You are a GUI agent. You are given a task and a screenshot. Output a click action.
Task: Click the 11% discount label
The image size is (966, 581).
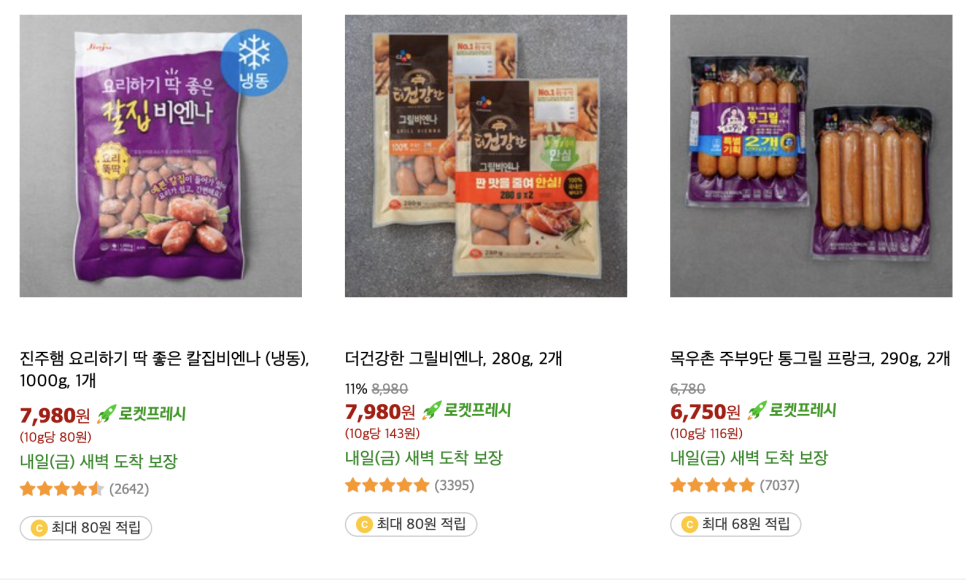356,389
